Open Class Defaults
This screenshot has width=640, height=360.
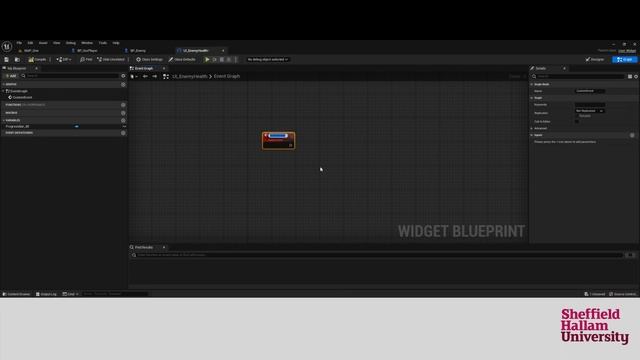pos(182,60)
